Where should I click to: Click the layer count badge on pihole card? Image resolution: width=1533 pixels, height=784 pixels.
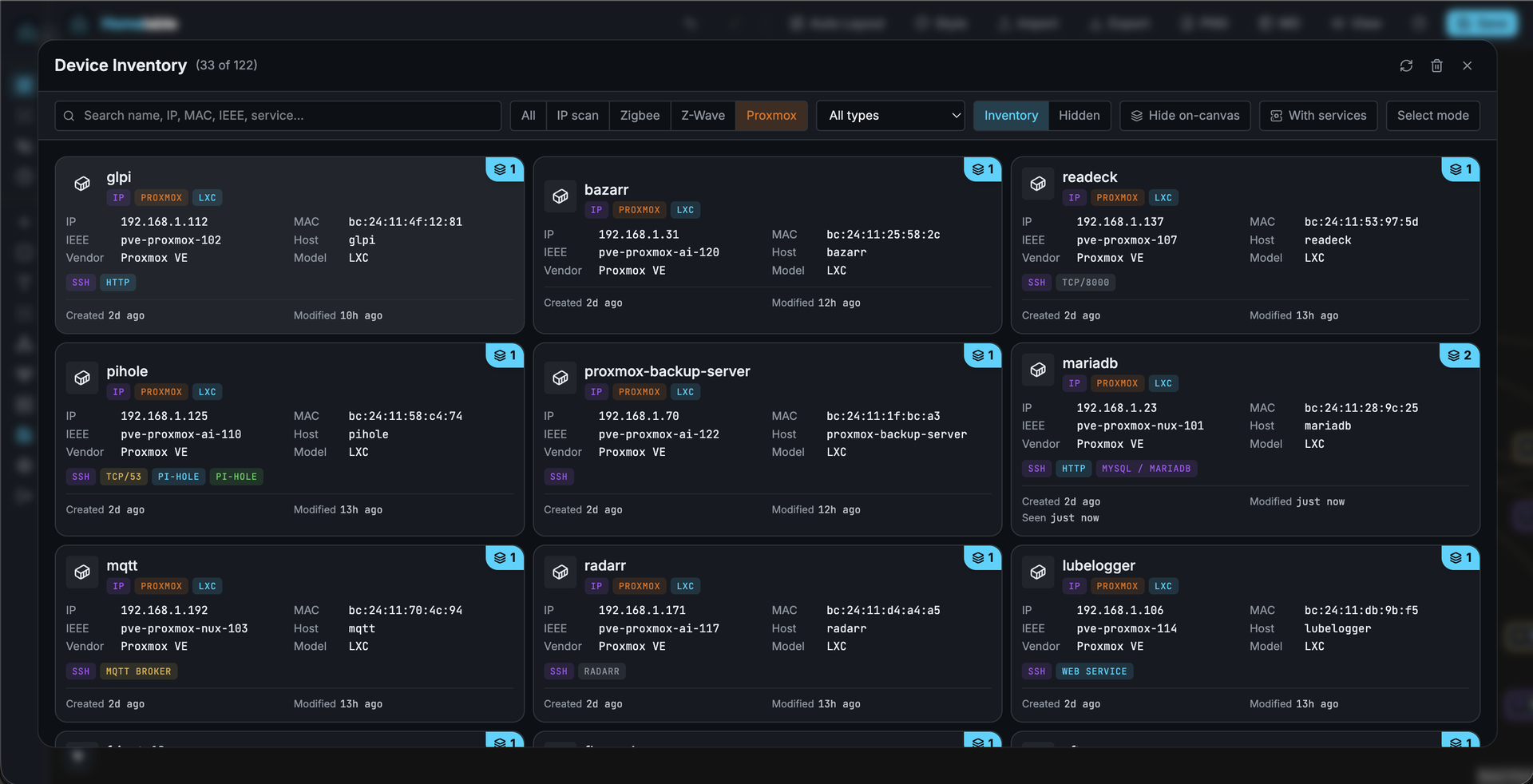click(505, 355)
